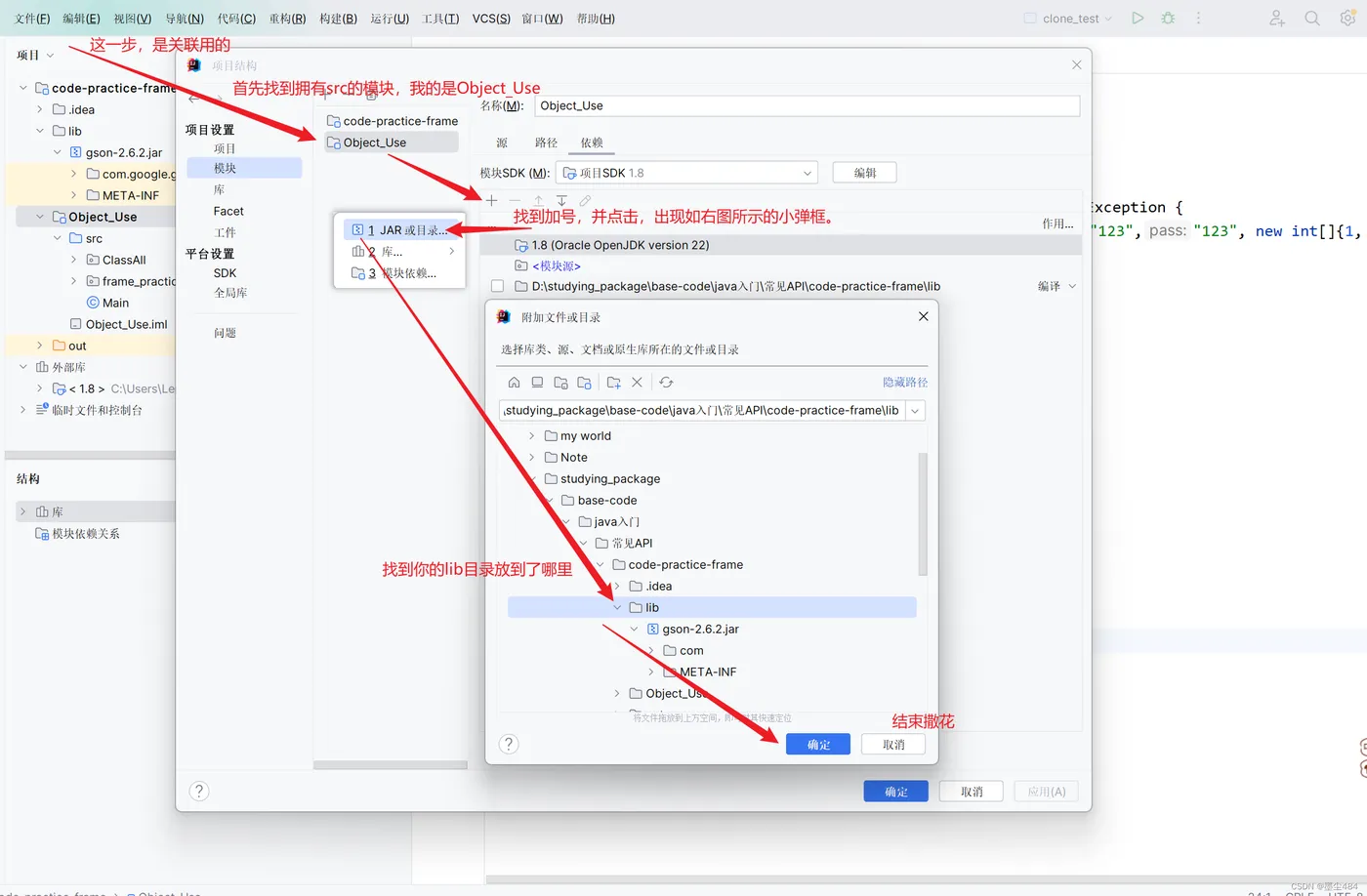The height and width of the screenshot is (896, 1367).
Task: Click the new folder icon in file chooser
Action: click(x=613, y=383)
